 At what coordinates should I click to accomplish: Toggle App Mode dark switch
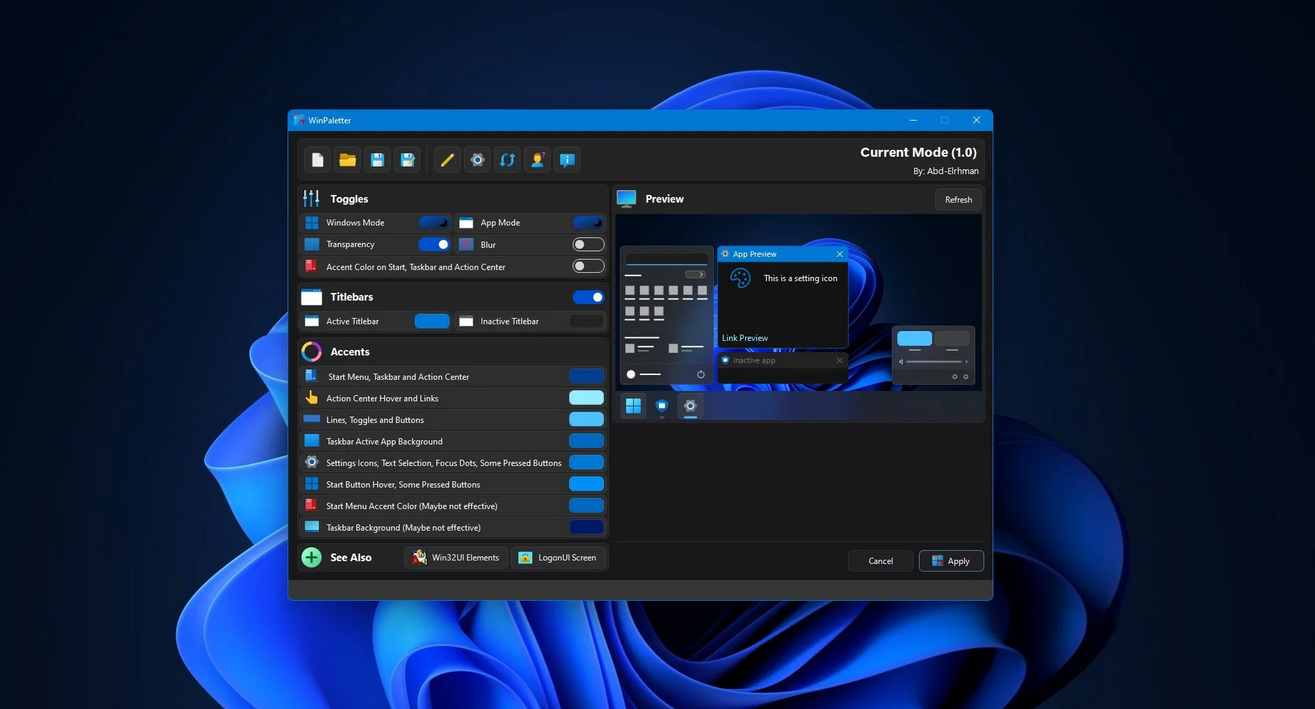(588, 223)
